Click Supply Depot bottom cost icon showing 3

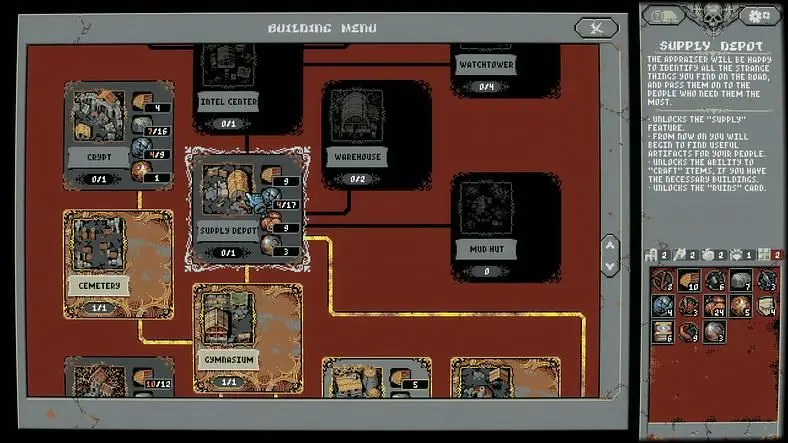271,245
